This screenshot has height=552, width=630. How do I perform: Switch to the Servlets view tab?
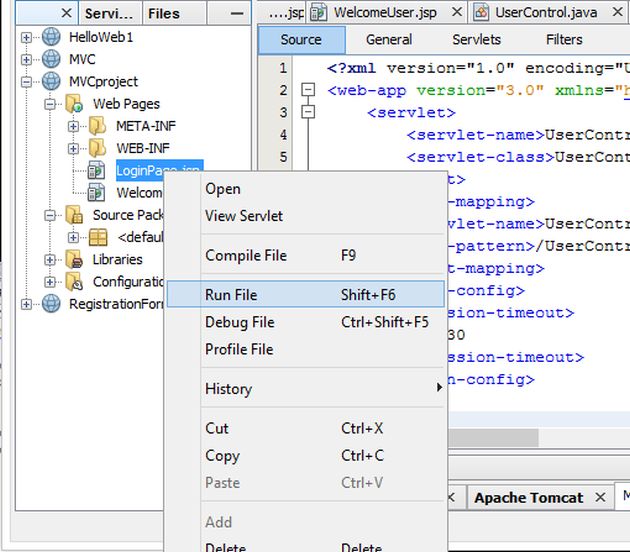tap(477, 40)
